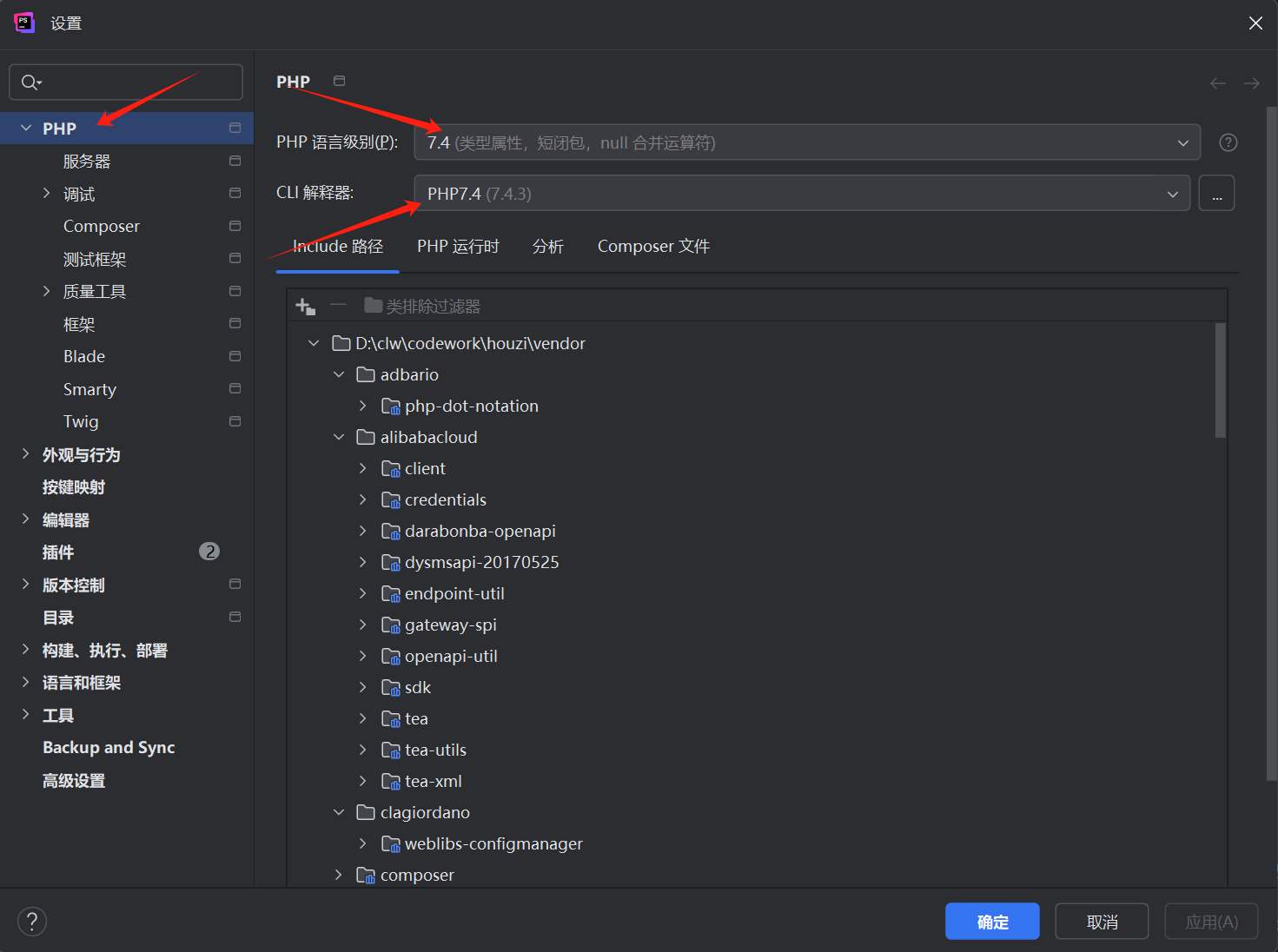Navigate forward with the right arrow icon
The height and width of the screenshot is (952, 1278).
(1251, 83)
